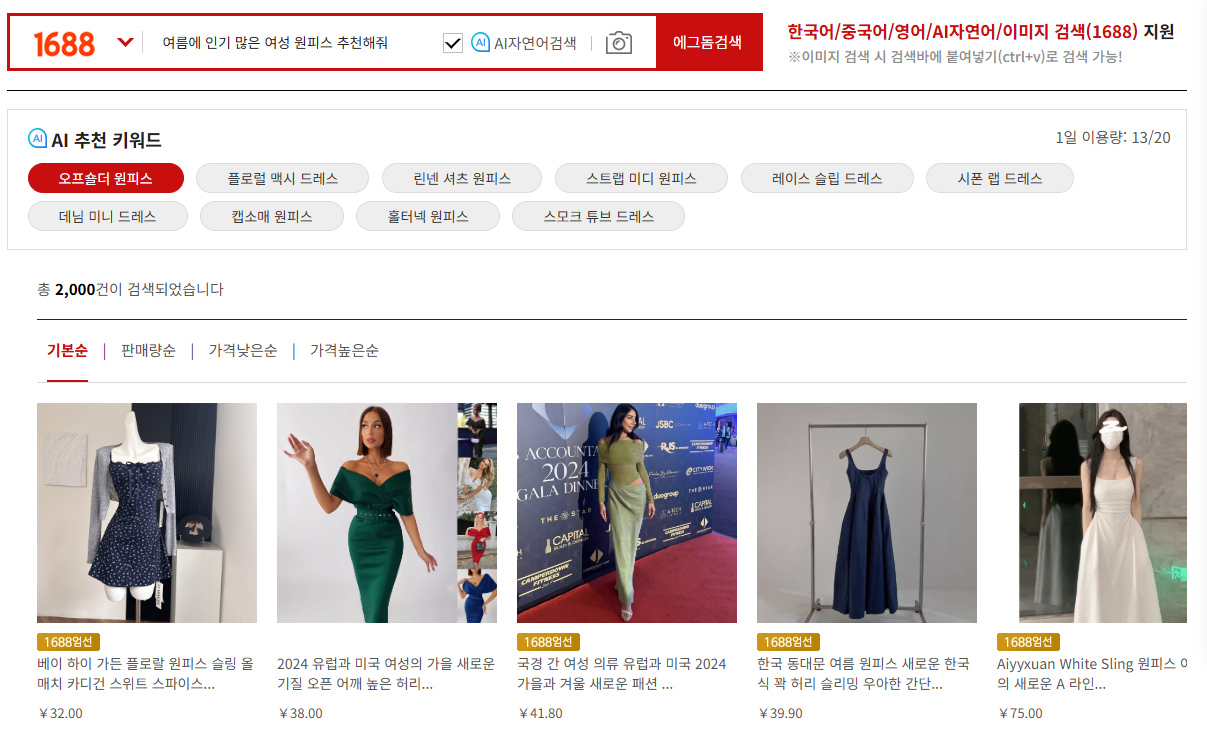Screen dimensions: 1207x729
Task: Select the blue dress side thumbnail
Action: 478,596
